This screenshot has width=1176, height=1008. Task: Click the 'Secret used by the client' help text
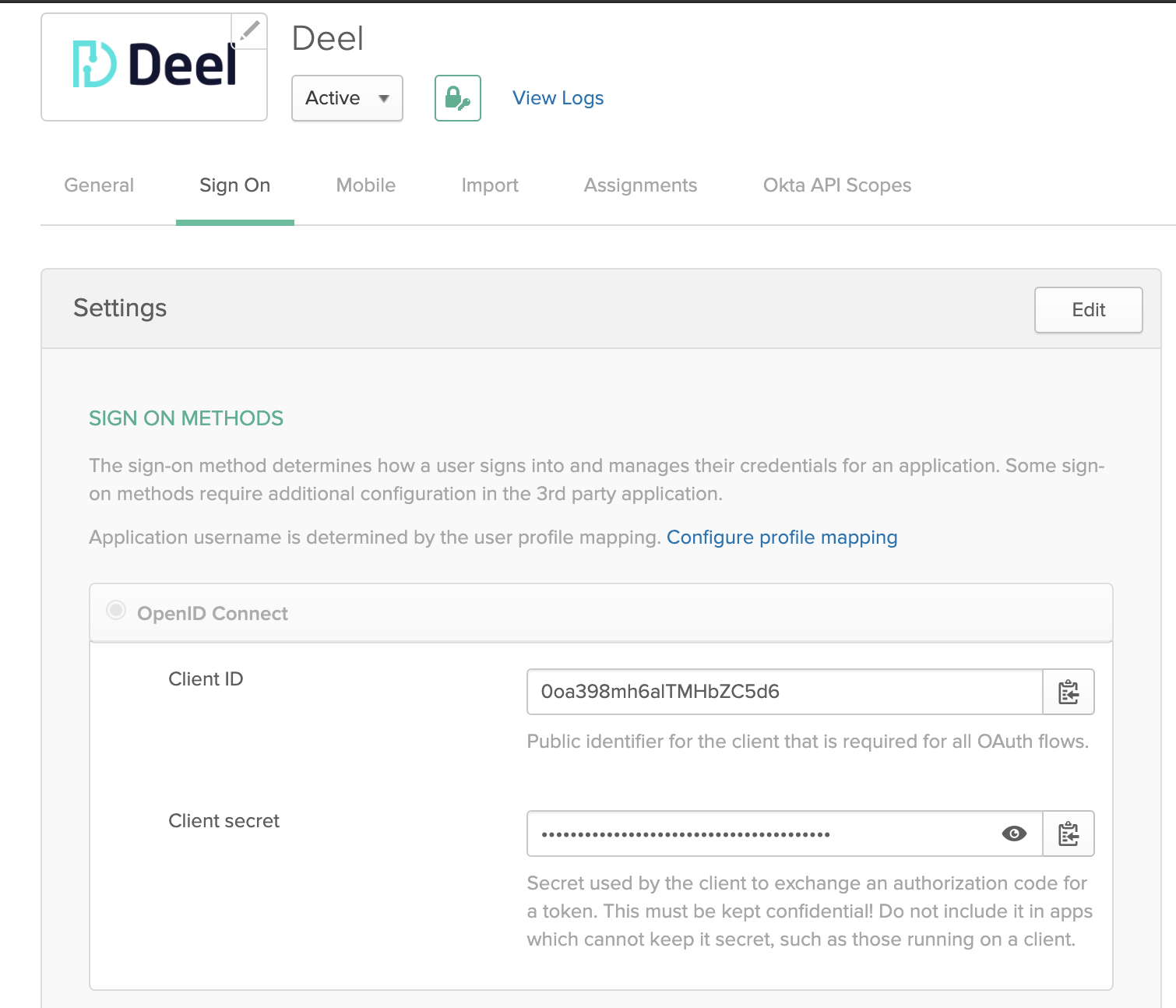click(810, 911)
